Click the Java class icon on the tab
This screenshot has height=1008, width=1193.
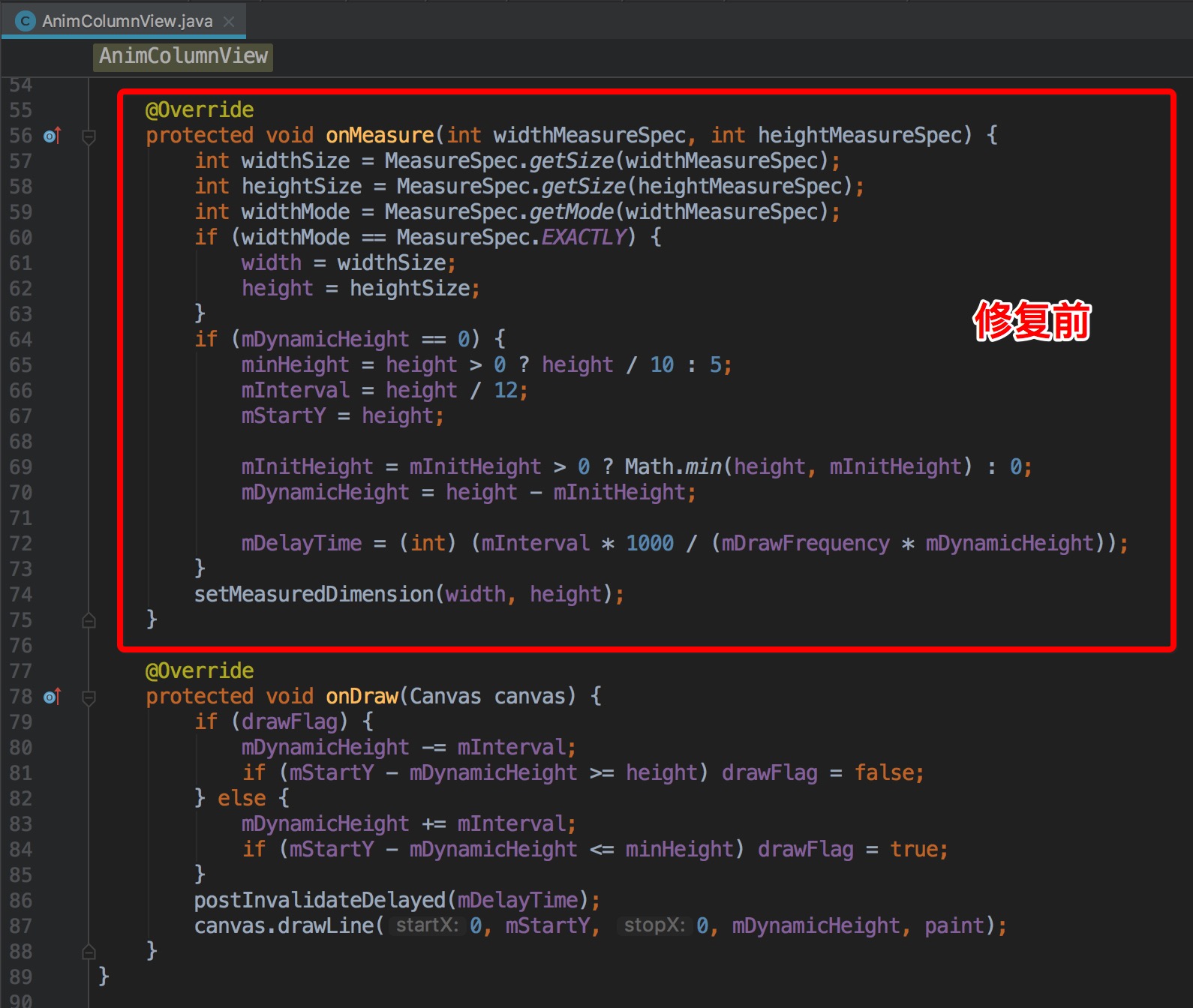coord(26,21)
